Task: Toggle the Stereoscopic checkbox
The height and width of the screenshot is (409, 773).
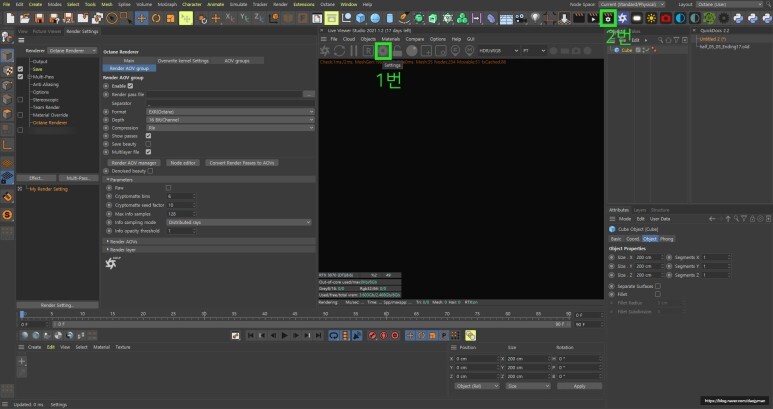Action: click(20, 100)
